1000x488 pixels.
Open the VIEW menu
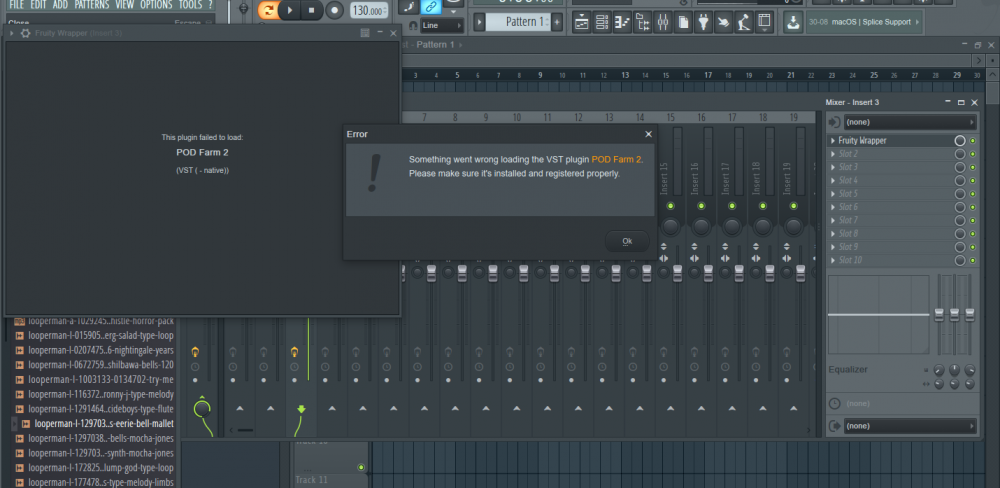click(124, 5)
